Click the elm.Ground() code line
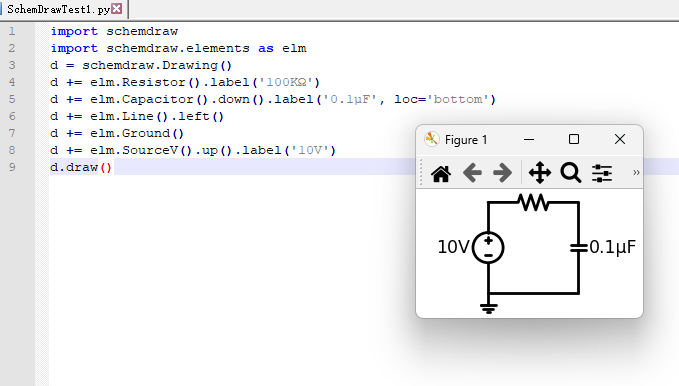Image resolution: width=679 pixels, height=386 pixels. click(x=117, y=133)
